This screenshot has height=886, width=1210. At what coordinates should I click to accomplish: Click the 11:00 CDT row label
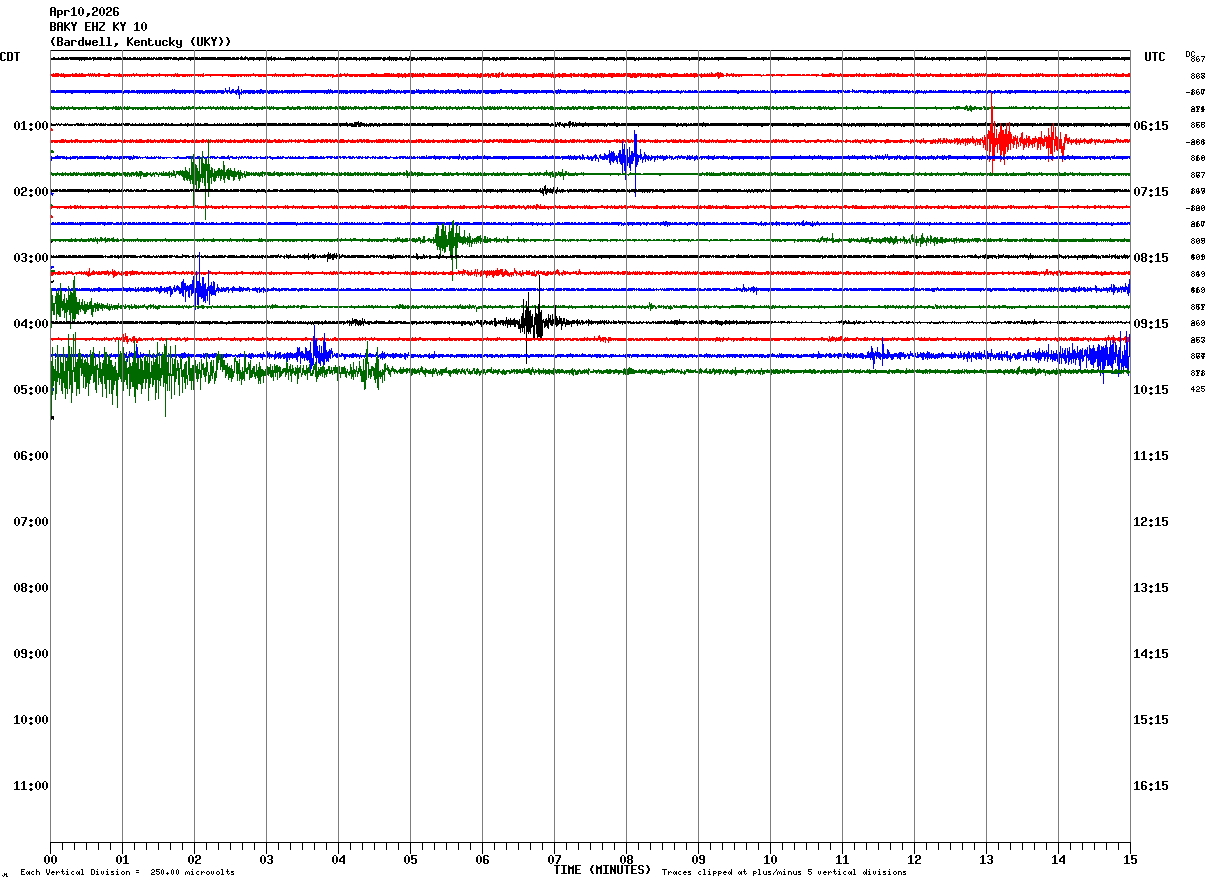coord(31,786)
